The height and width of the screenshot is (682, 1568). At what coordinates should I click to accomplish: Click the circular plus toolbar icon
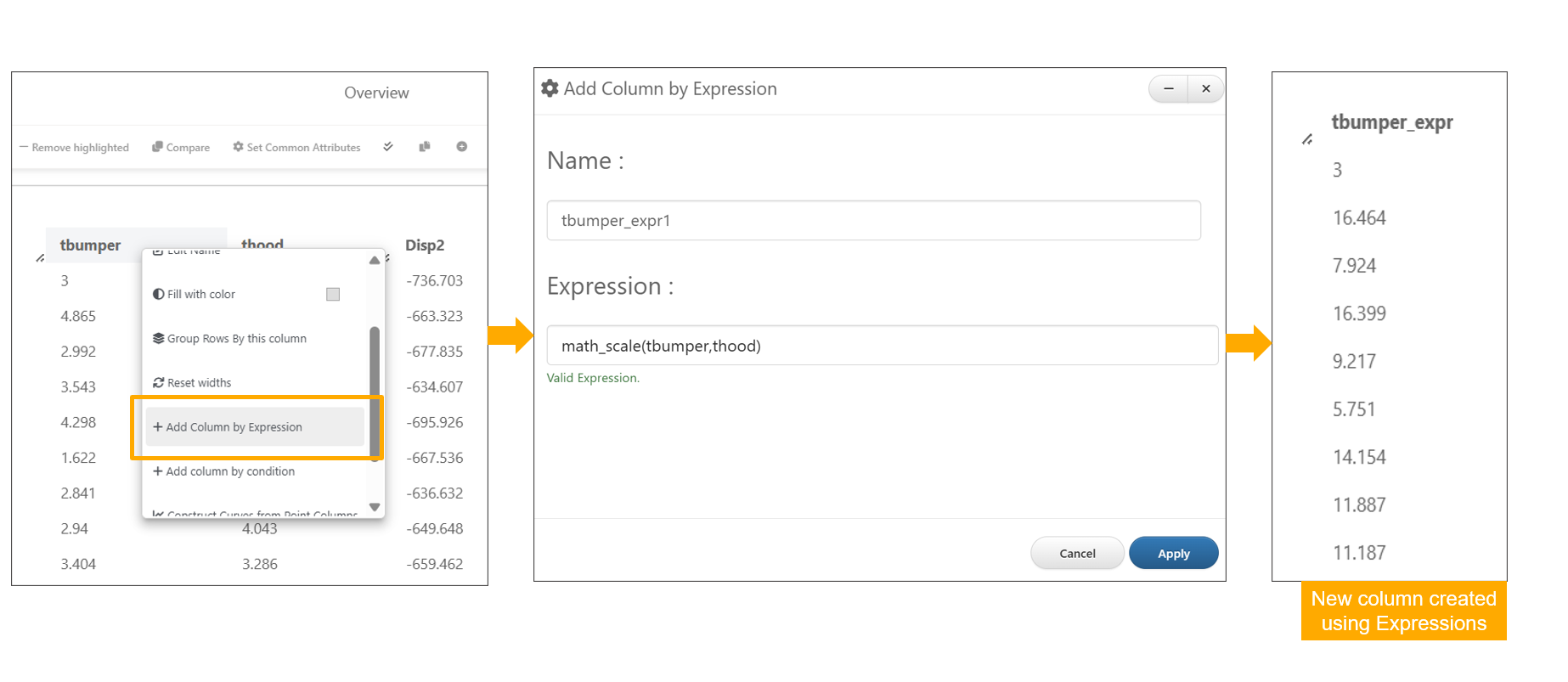pyautogui.click(x=462, y=147)
